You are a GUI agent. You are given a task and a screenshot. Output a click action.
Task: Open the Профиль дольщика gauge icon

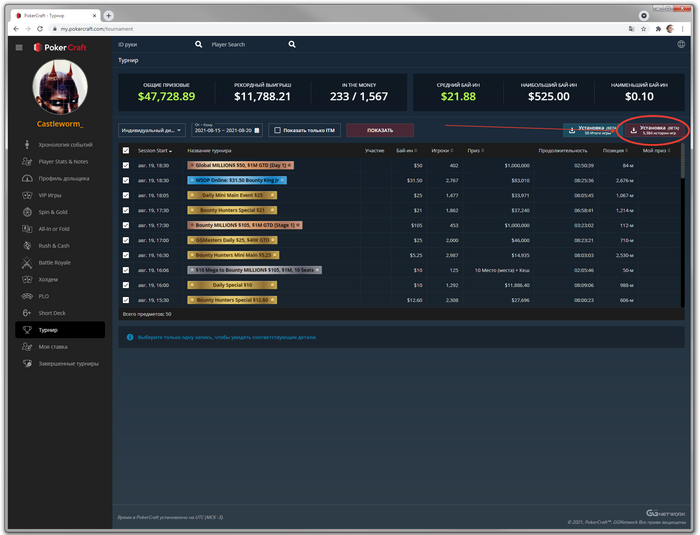(27, 178)
